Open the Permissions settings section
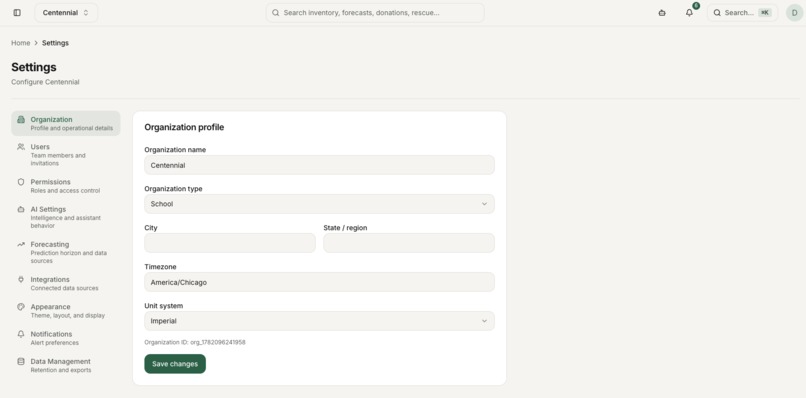806x398 pixels. [66, 186]
